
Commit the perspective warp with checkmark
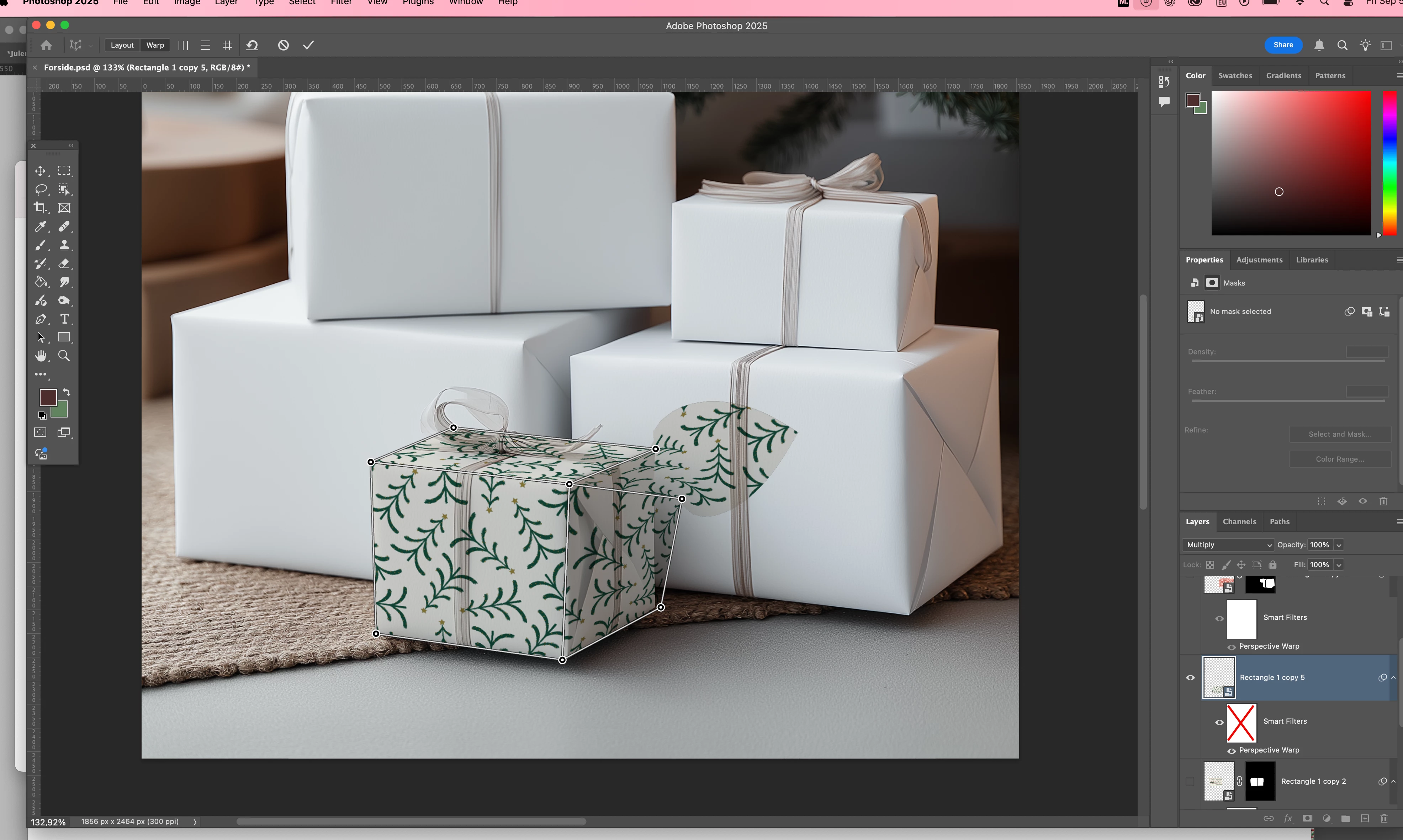point(308,45)
